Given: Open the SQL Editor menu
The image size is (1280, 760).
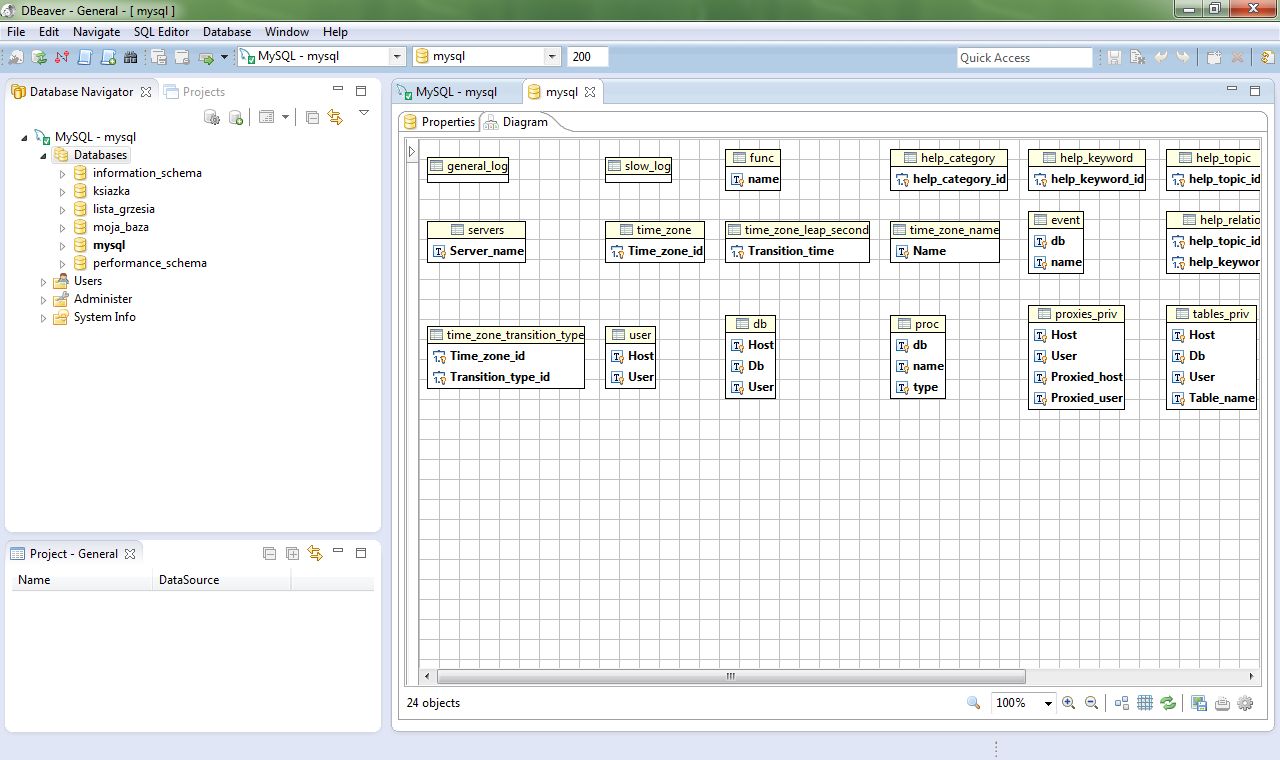Looking at the screenshot, I should coord(161,32).
